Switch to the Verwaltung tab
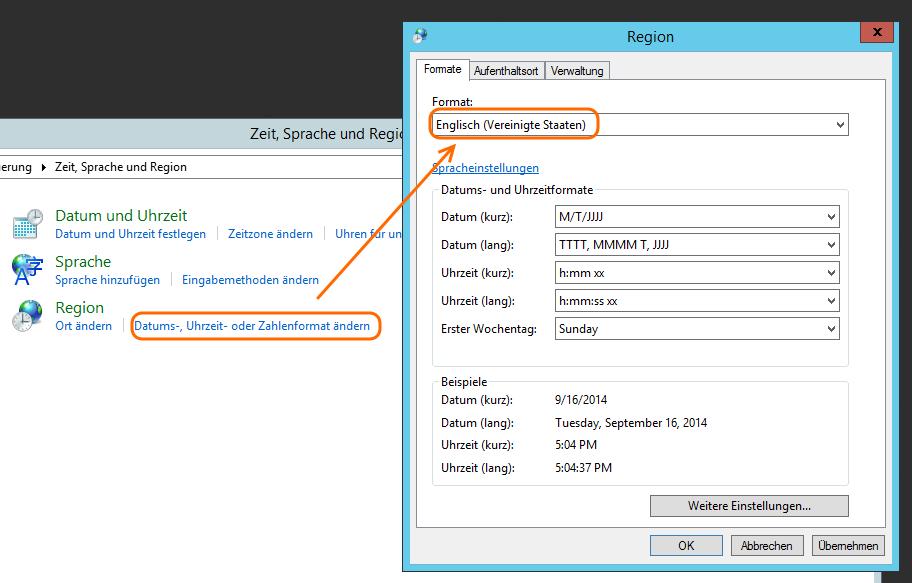Viewport: 912px width, 583px height. pyautogui.click(x=577, y=71)
